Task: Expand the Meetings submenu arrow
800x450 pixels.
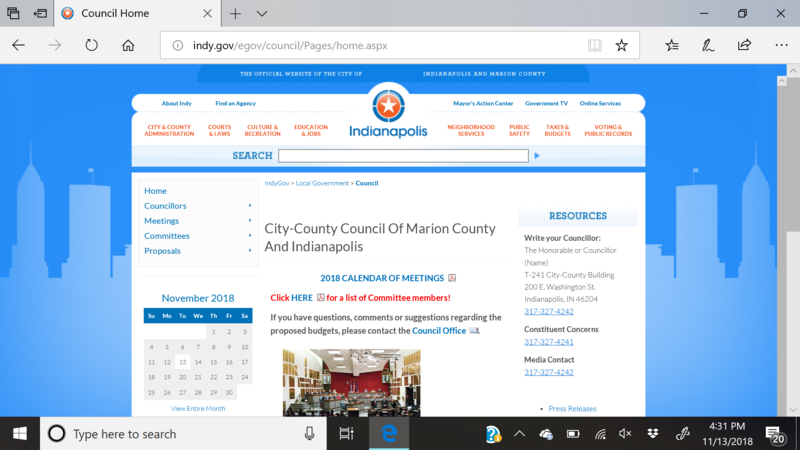Action: click(250, 220)
